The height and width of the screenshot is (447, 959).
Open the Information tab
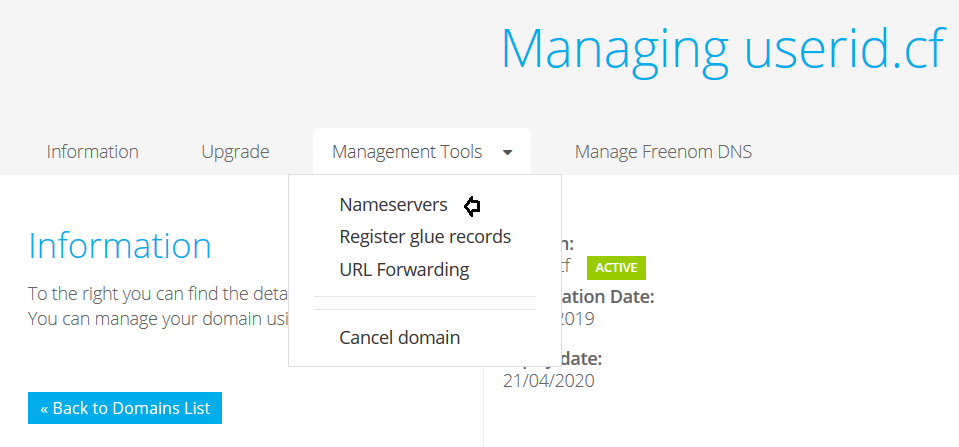pos(92,152)
